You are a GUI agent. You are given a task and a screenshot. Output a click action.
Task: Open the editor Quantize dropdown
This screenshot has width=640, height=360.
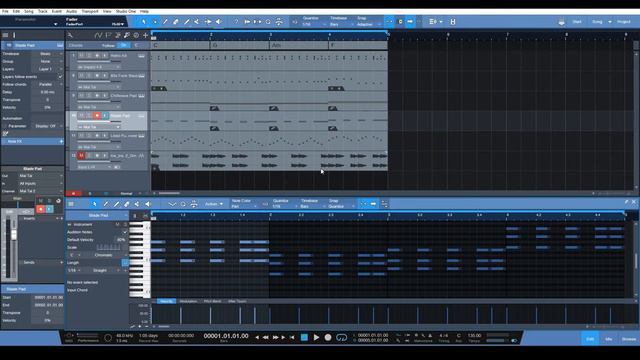[x=284, y=207]
